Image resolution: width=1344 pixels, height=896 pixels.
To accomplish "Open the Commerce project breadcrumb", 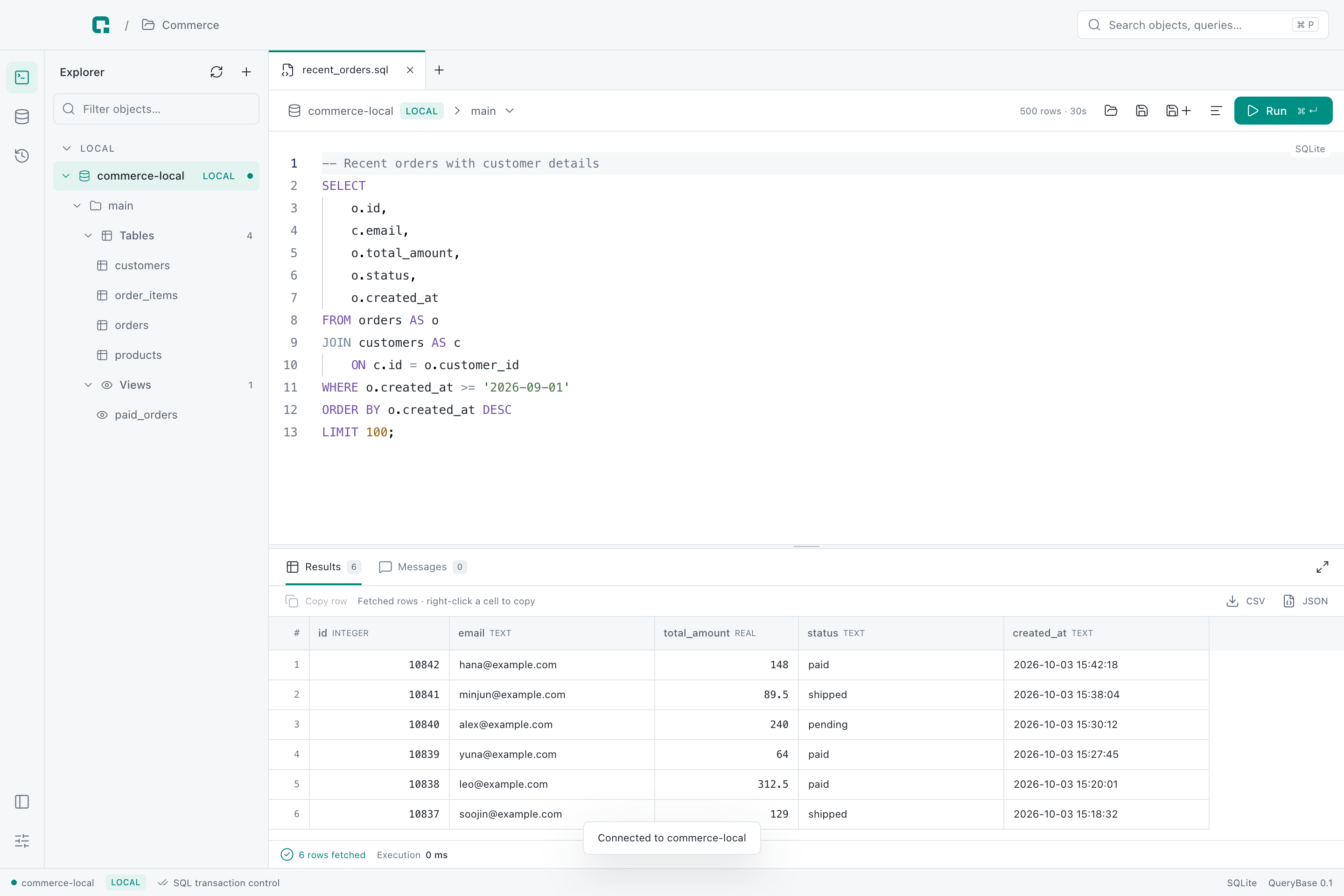I will (x=181, y=25).
